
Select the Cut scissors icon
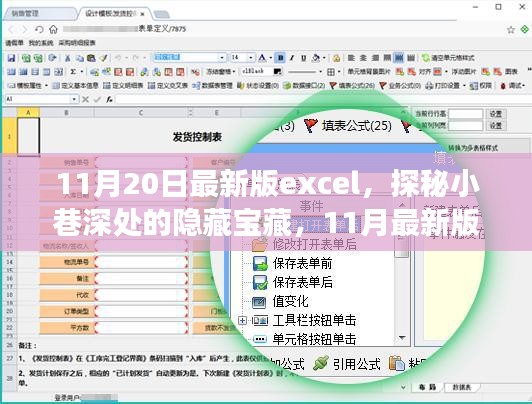[x=68, y=58]
